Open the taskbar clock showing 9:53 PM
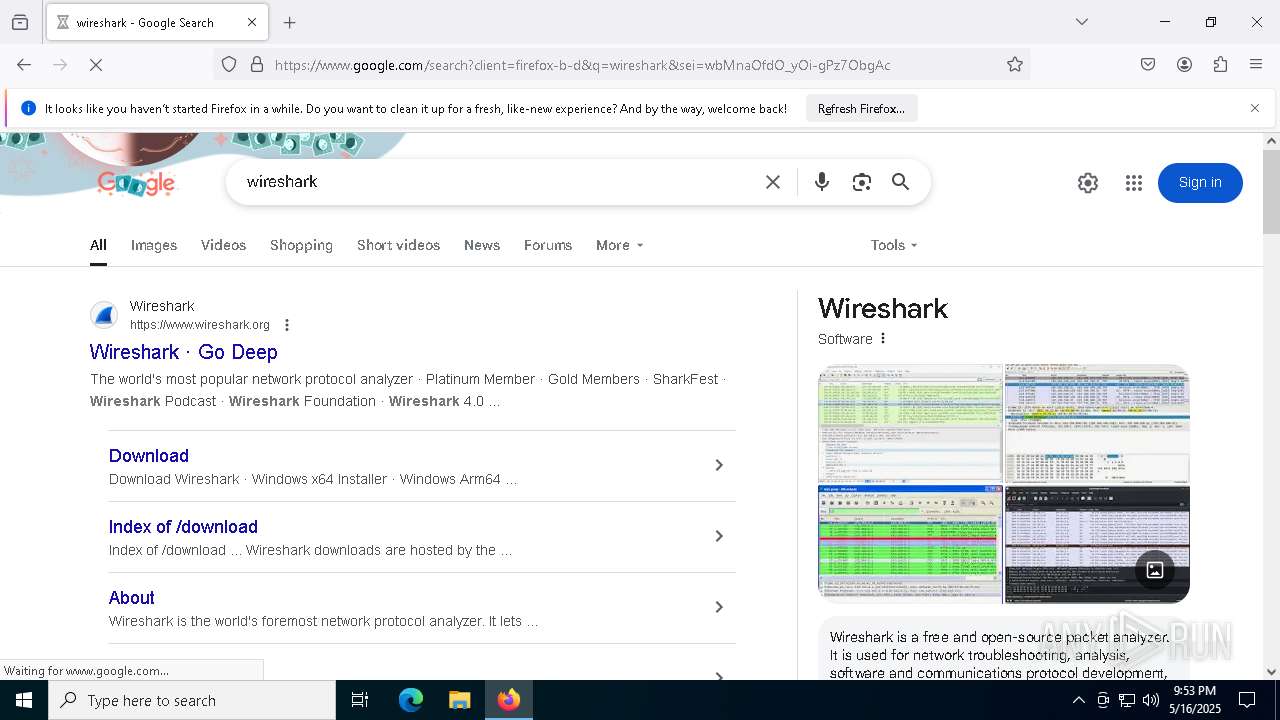This screenshot has width=1280, height=720. [x=1195, y=700]
